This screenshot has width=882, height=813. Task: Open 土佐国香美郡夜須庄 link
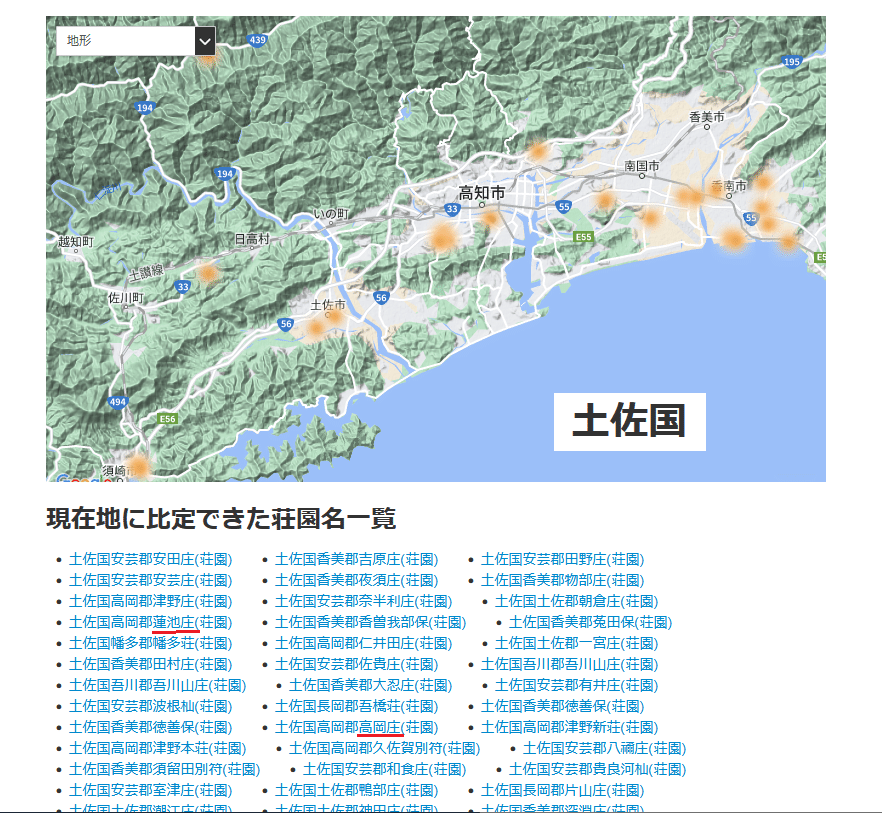click(357, 580)
